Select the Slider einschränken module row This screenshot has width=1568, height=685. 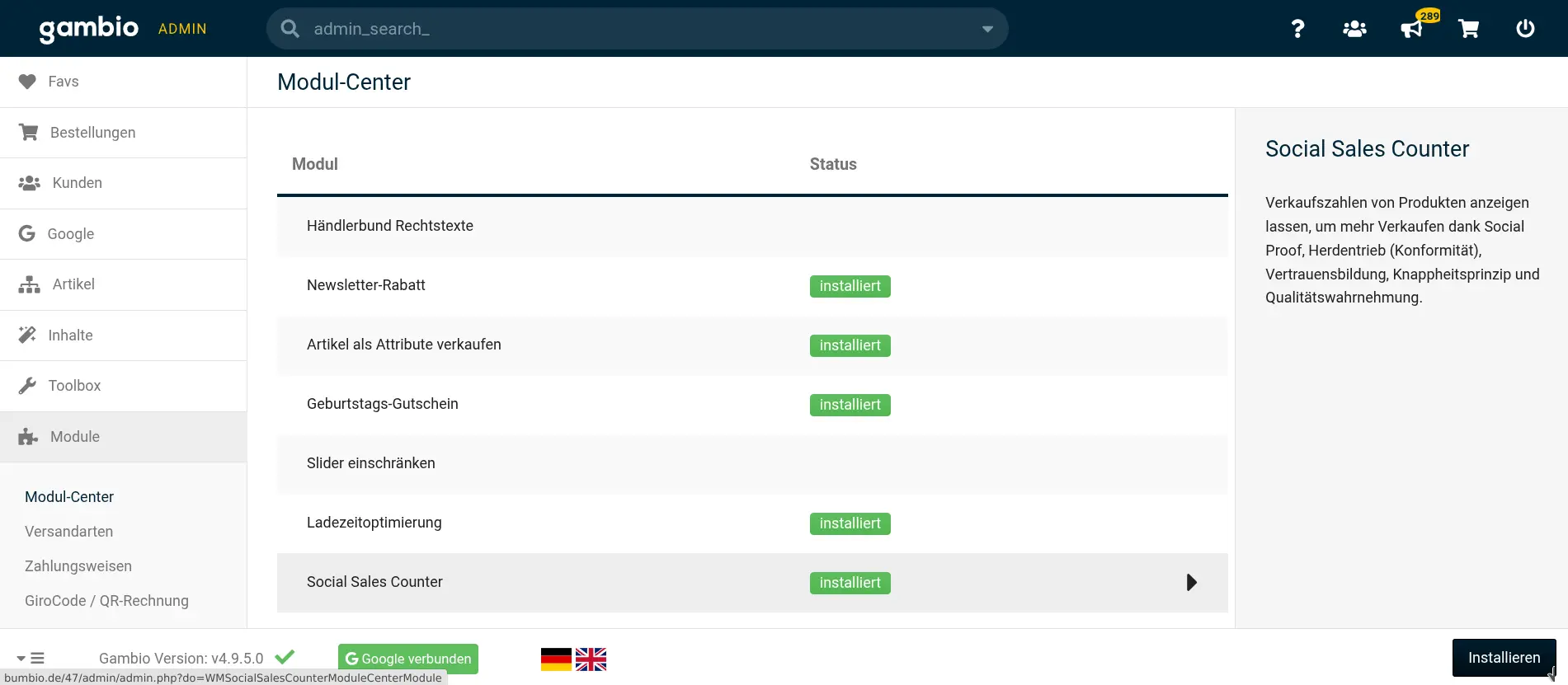752,464
